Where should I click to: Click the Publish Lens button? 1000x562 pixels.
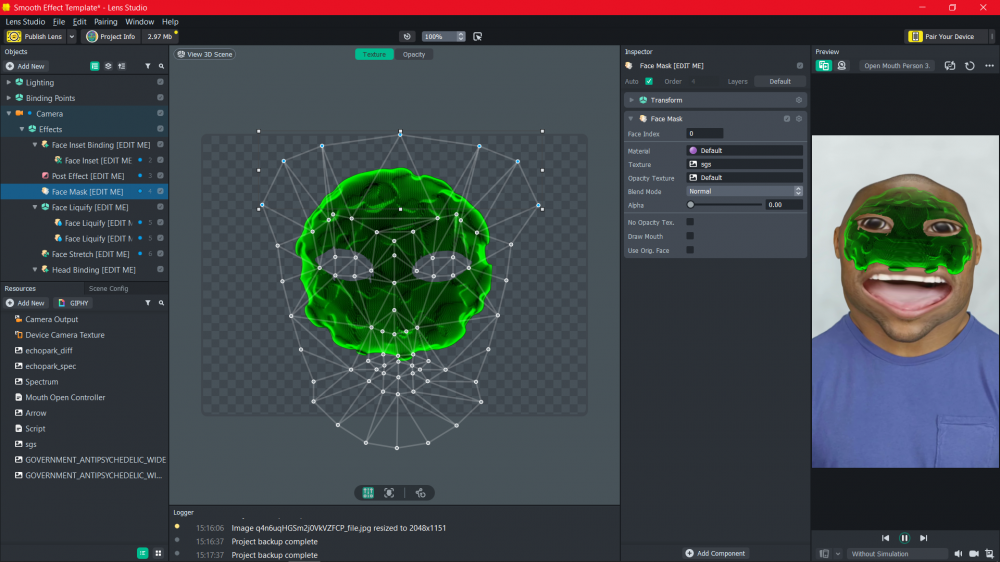(x=35, y=36)
